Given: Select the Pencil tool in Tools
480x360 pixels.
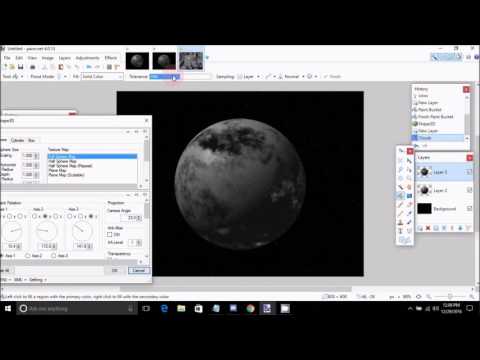Looking at the screenshot, I should (401, 213).
